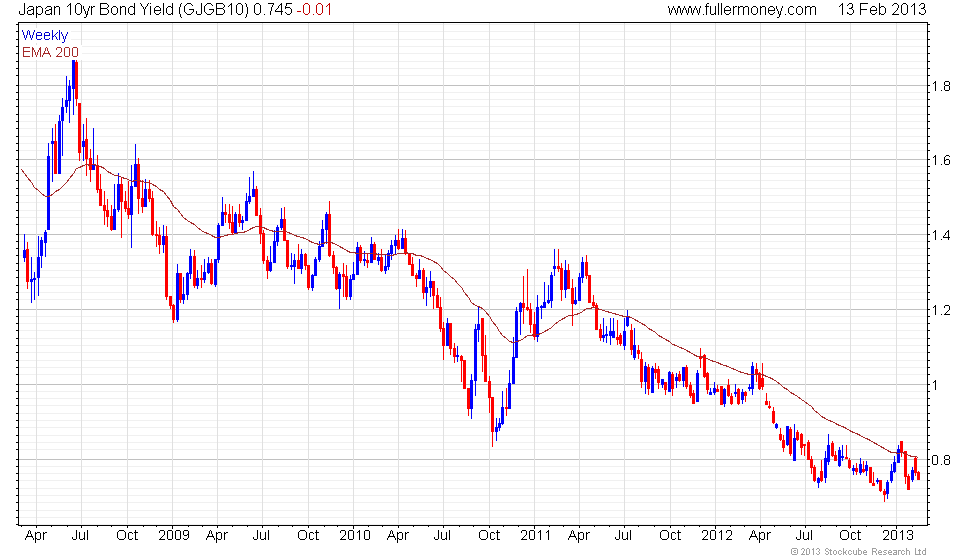Click the blue 'Weekly' legend label
The image size is (980, 560).
tap(44, 36)
